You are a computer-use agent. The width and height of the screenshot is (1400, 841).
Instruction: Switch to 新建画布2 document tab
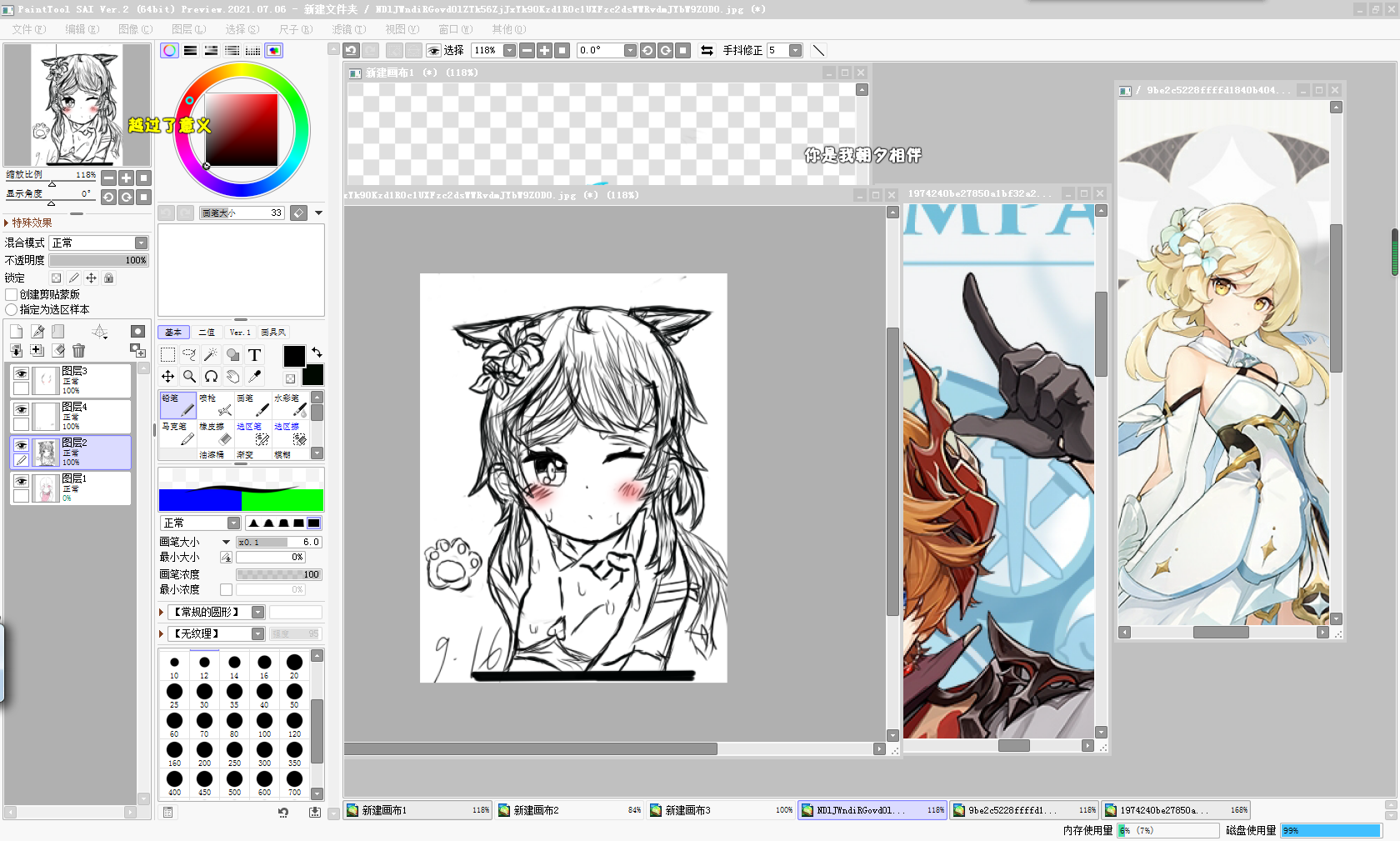pos(570,810)
